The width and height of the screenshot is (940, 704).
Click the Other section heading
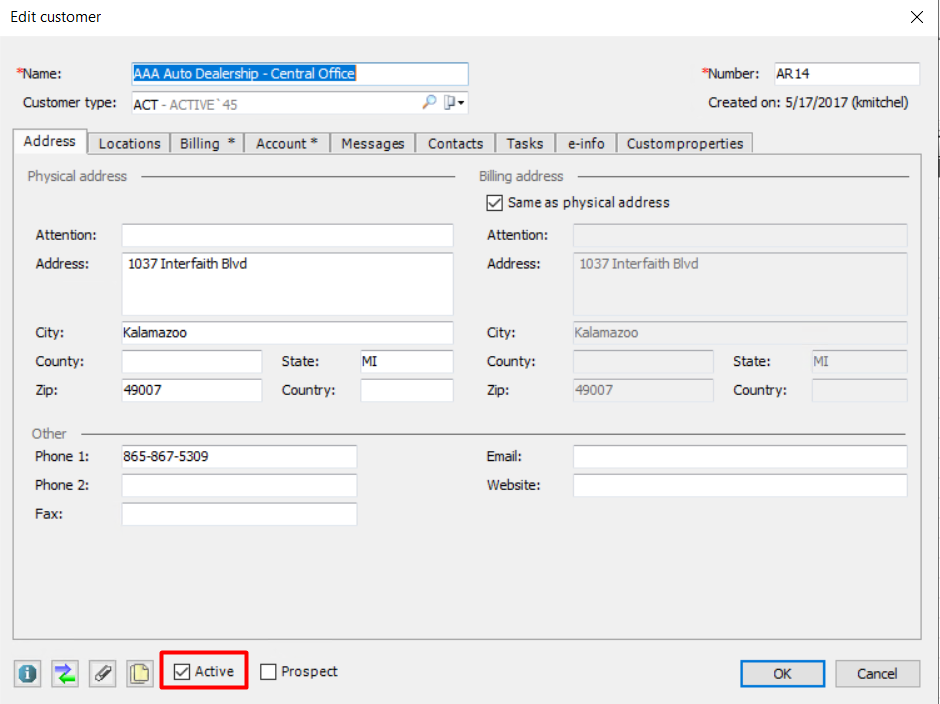click(49, 434)
